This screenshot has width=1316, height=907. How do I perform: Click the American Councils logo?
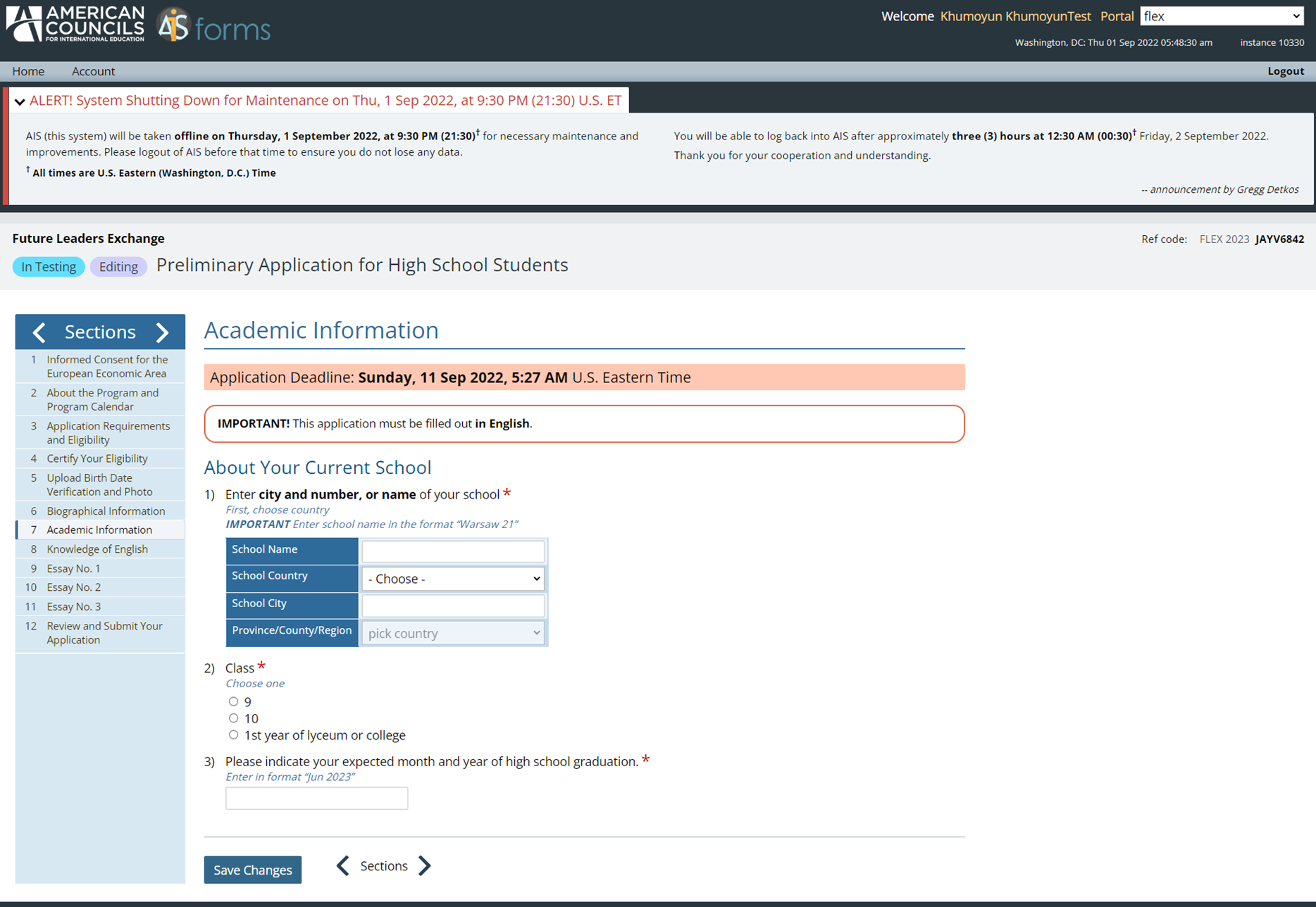(x=75, y=25)
